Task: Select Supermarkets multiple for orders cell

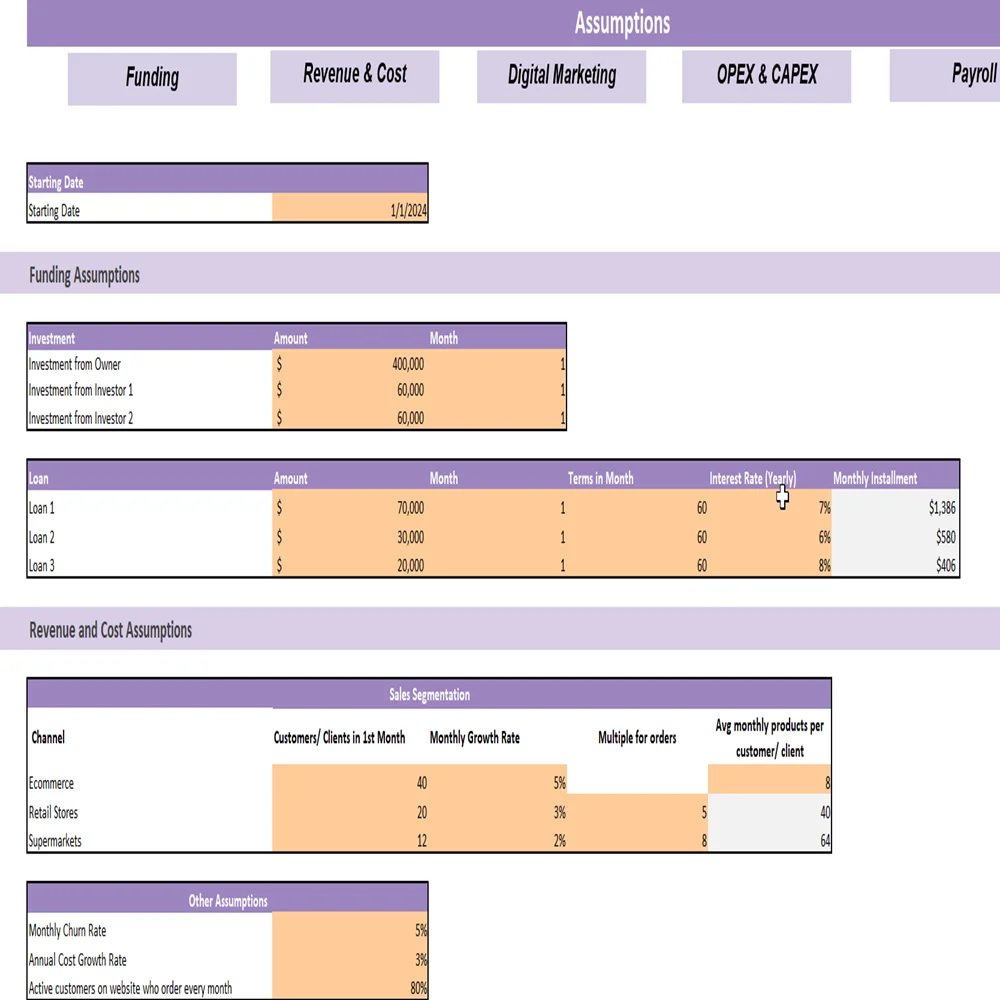Action: click(x=638, y=841)
